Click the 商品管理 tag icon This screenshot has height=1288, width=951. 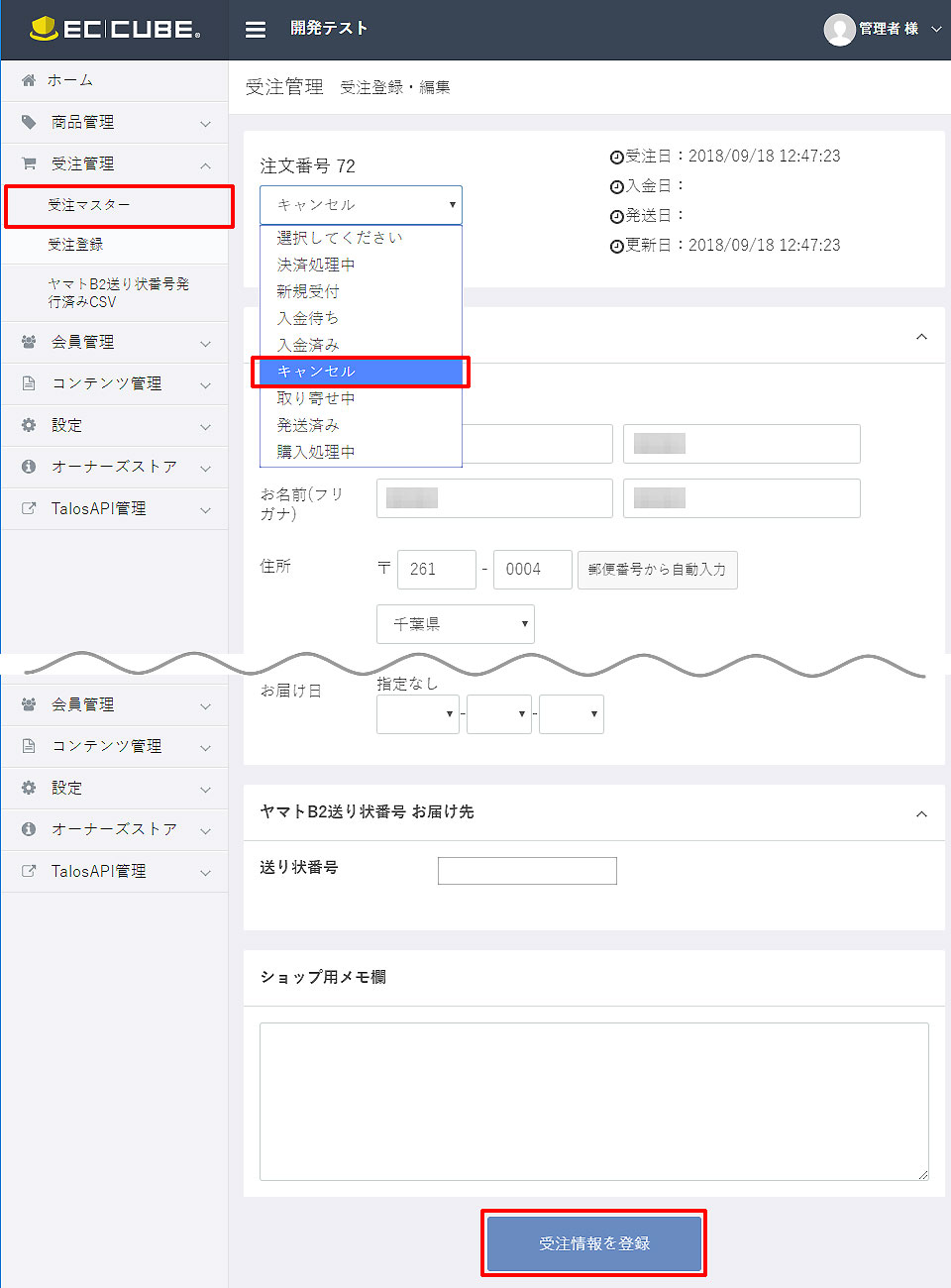(x=29, y=122)
